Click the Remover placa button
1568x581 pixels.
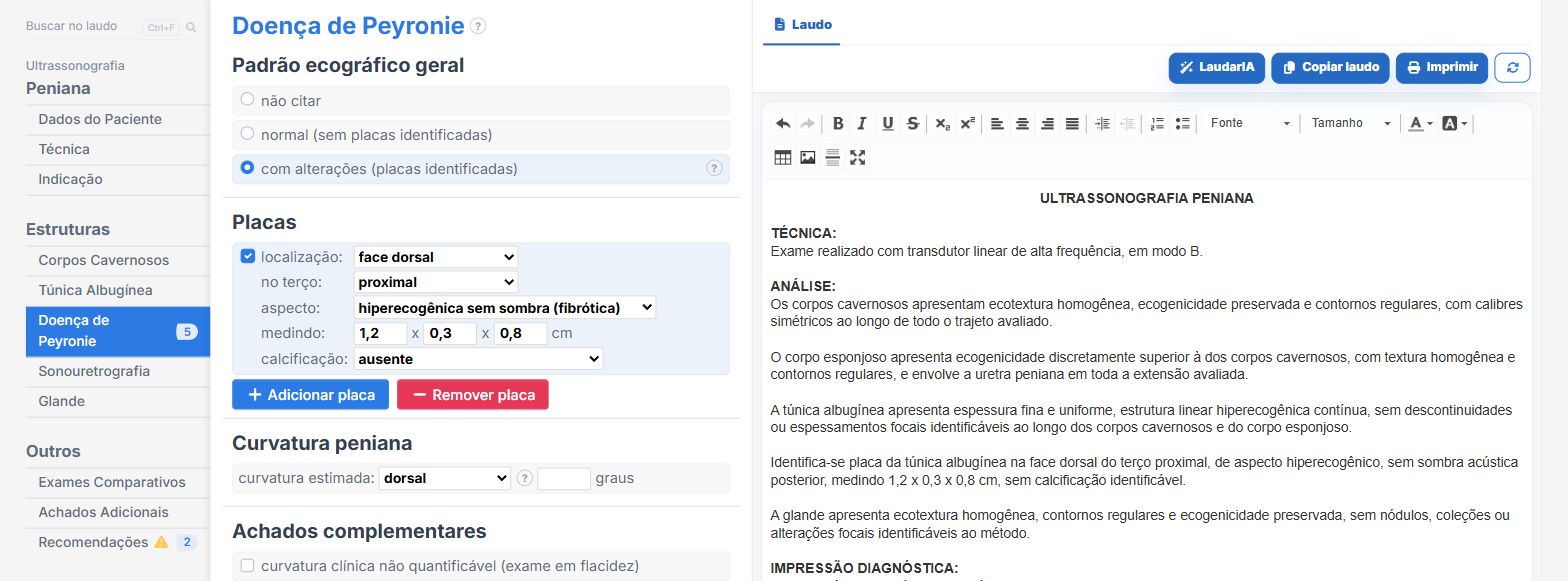pos(473,395)
